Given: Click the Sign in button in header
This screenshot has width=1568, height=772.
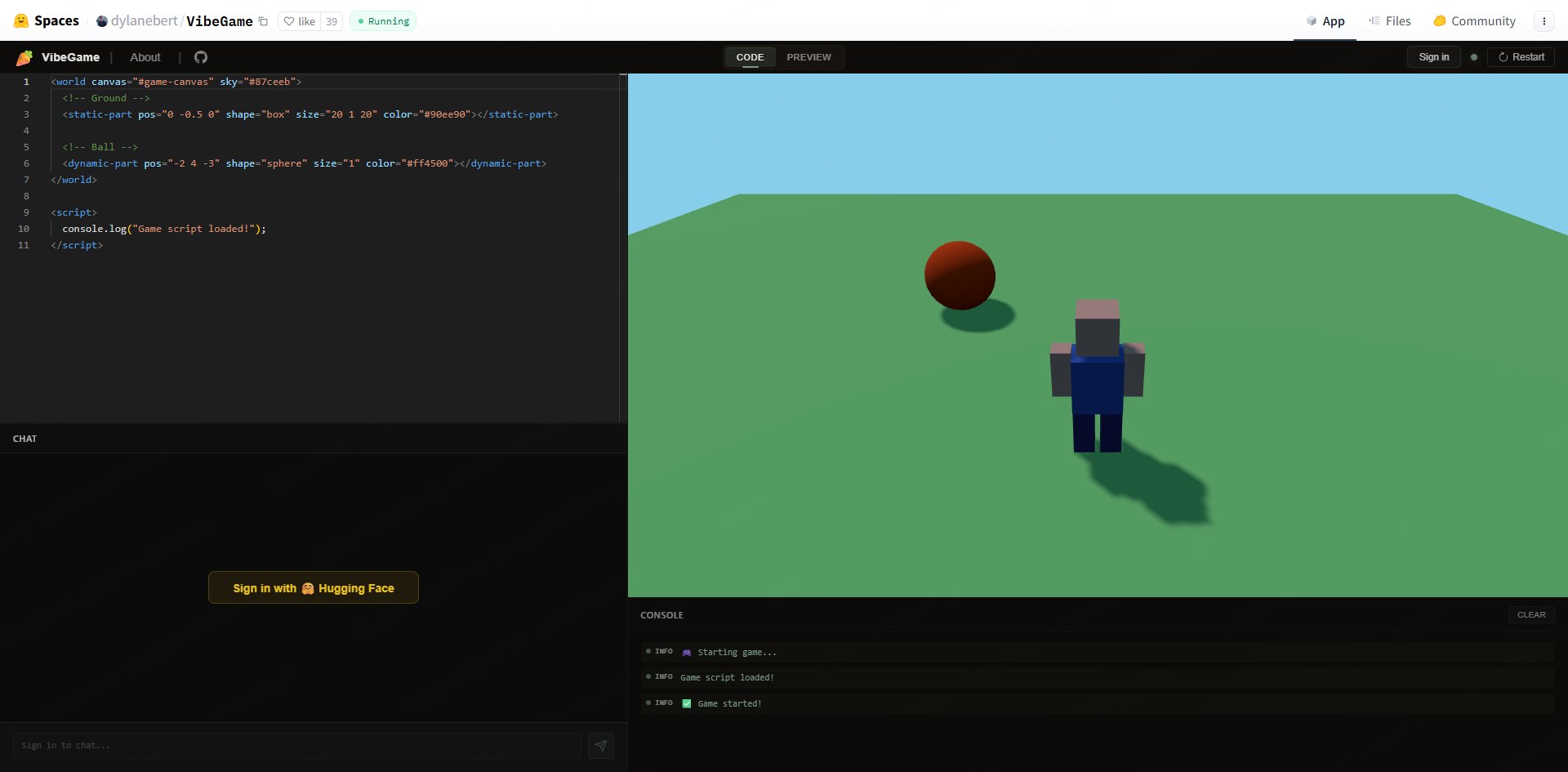Looking at the screenshot, I should click(x=1433, y=57).
